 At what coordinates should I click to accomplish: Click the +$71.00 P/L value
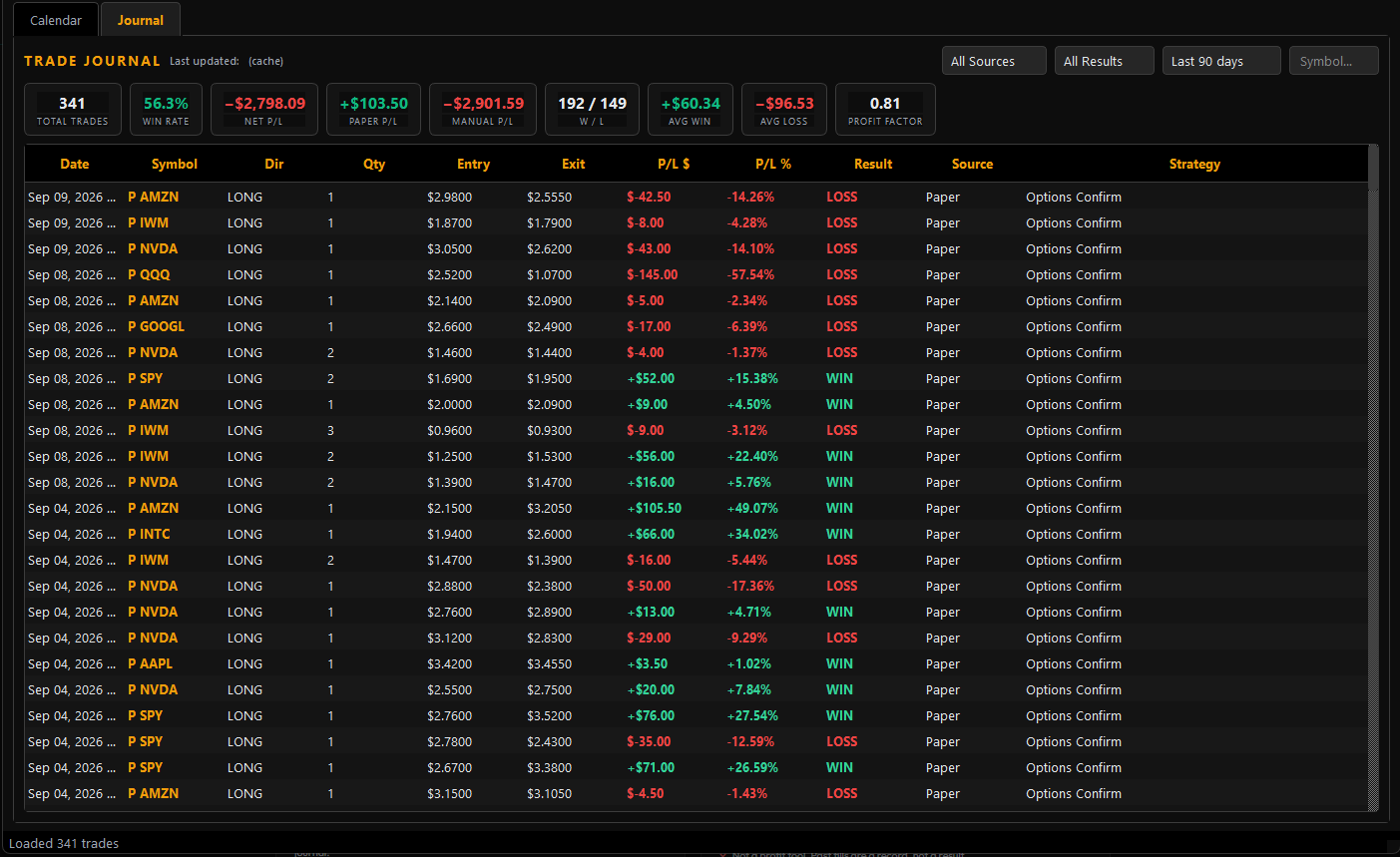[651, 767]
